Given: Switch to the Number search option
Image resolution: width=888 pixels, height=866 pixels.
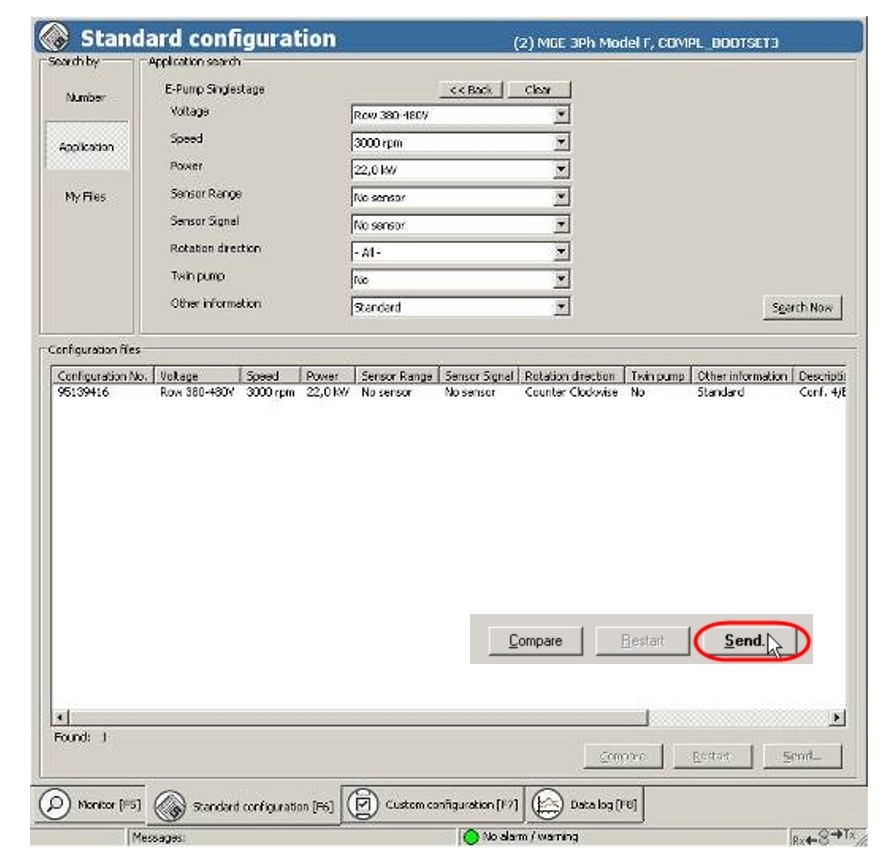Looking at the screenshot, I should coord(85,98).
